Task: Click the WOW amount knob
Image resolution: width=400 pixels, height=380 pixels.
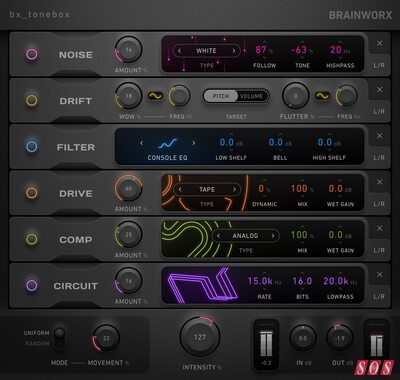Action: tap(129, 96)
